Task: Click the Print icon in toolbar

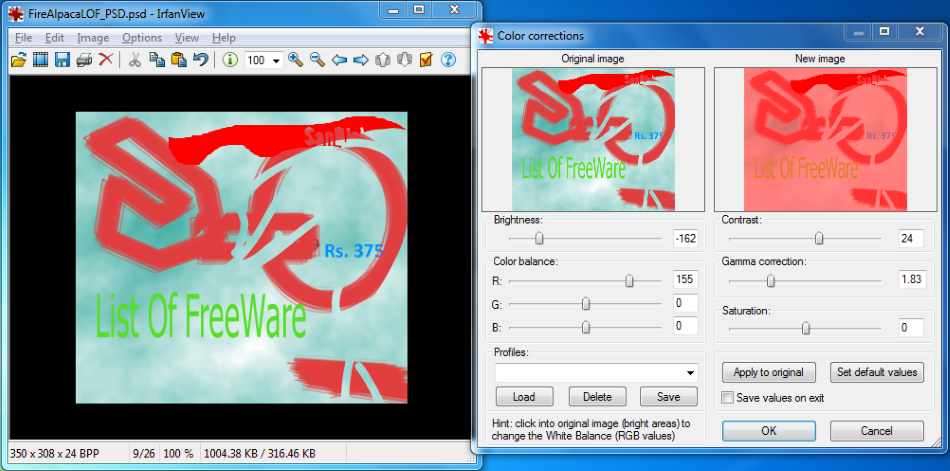Action: (x=84, y=59)
